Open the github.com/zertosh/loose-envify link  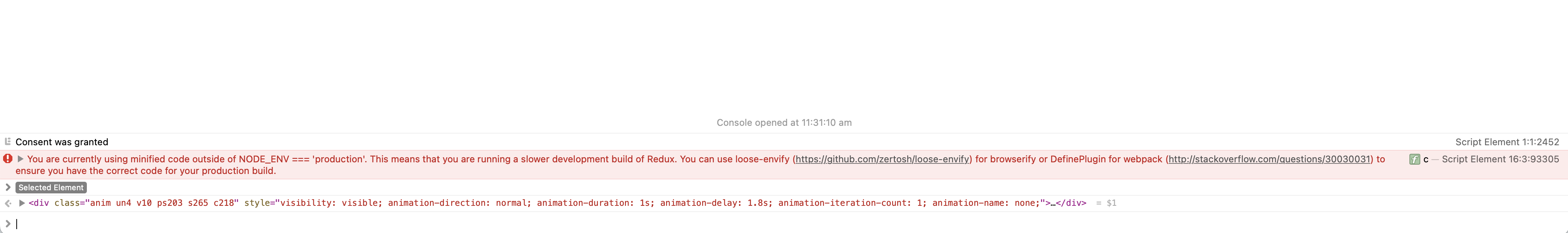[882, 159]
